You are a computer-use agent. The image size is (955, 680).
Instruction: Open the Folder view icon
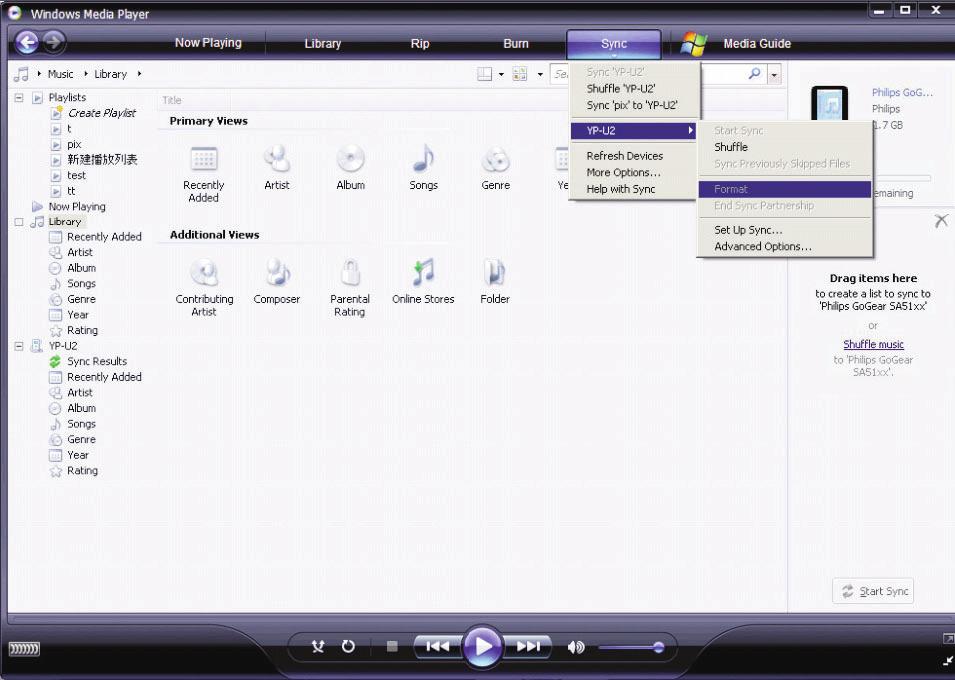pyautogui.click(x=495, y=272)
